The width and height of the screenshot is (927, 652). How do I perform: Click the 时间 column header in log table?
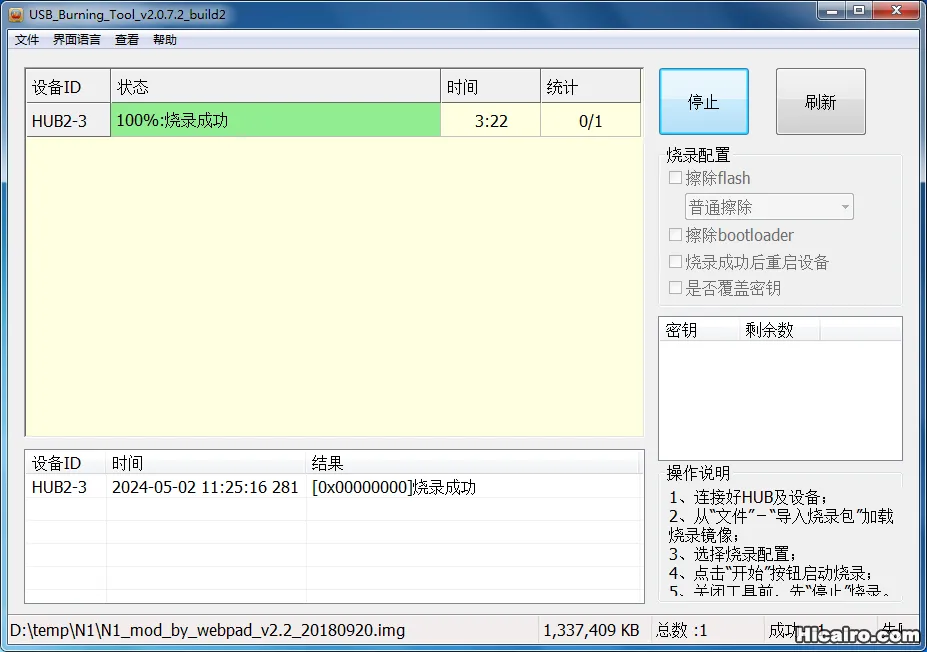[206, 463]
